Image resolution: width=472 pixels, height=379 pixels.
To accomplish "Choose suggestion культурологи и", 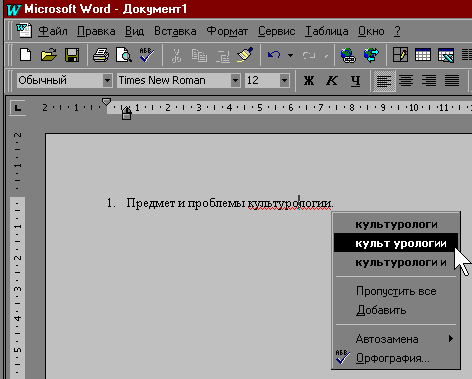I will point(396,262).
